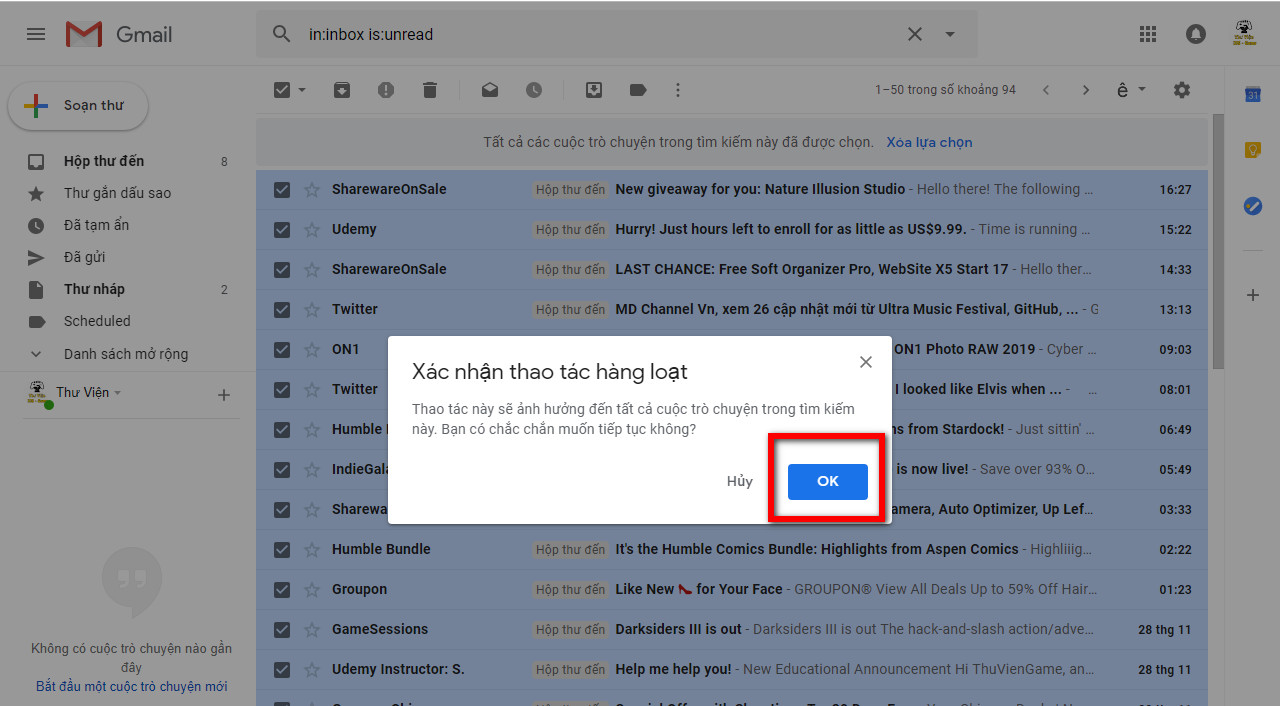Click the report spam icon
Image resolution: width=1280 pixels, height=706 pixels.
pos(385,89)
